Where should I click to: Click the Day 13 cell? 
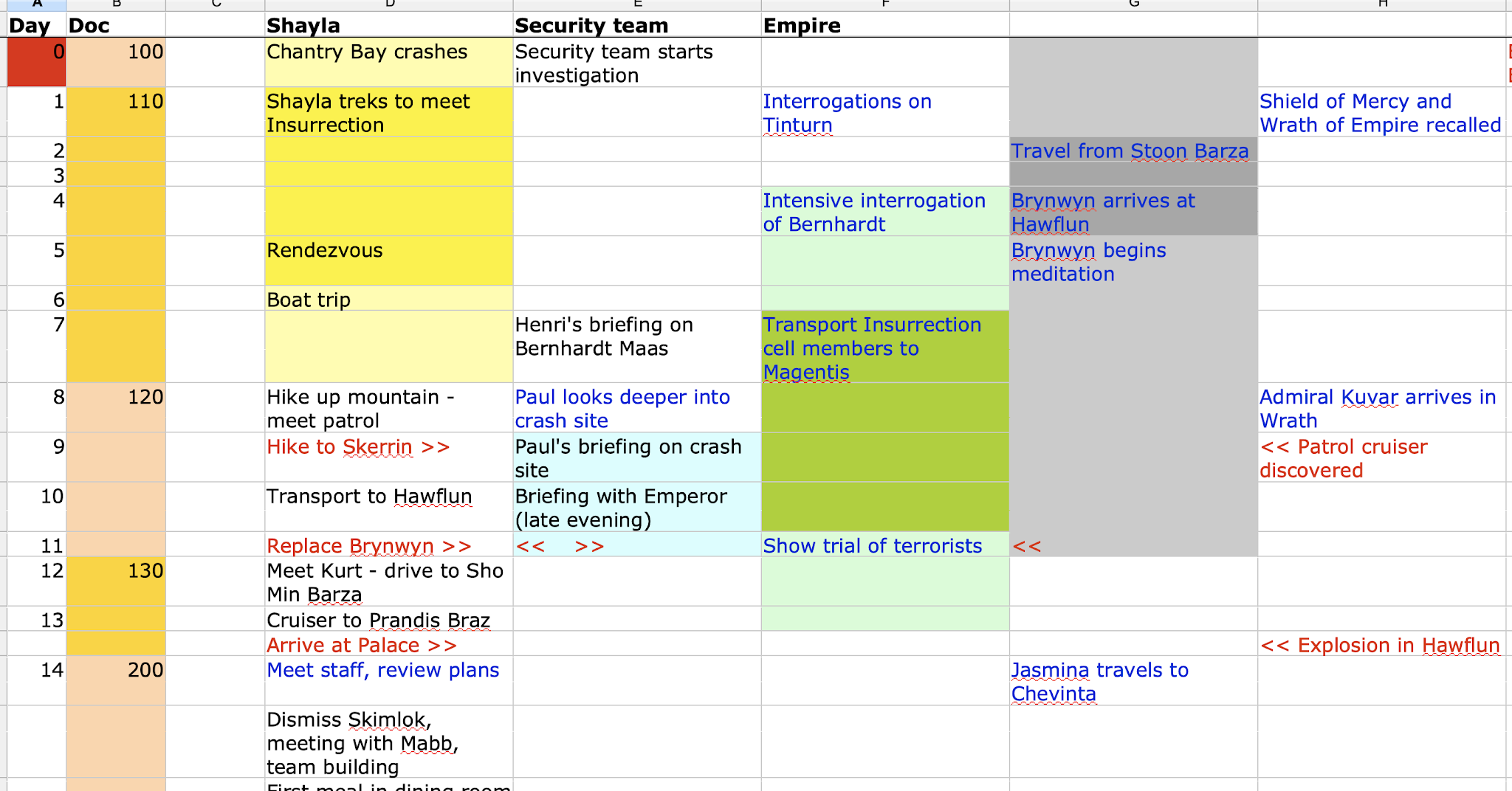tap(36, 619)
